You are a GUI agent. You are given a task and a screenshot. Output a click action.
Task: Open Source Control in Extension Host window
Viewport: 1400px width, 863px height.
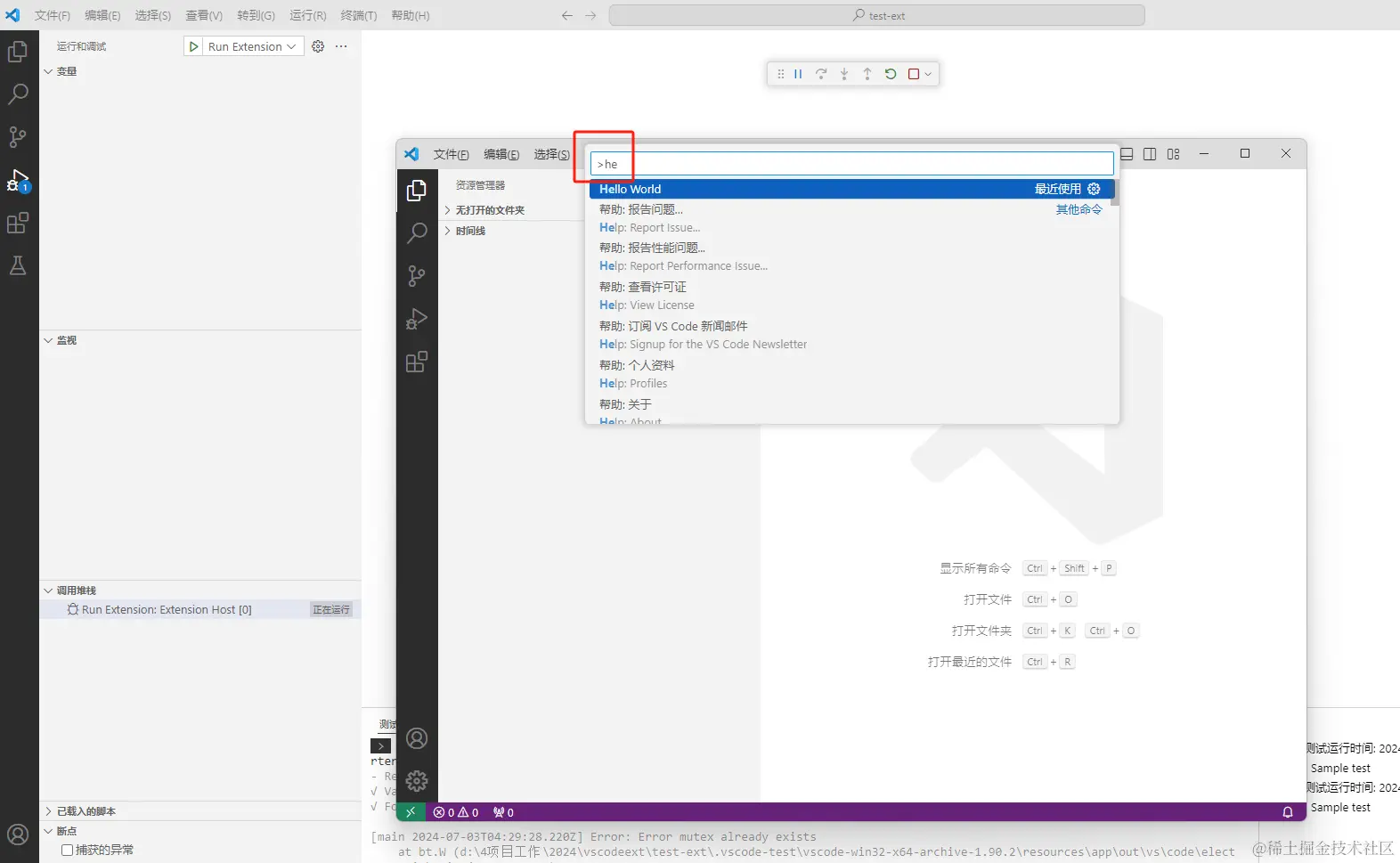pos(417,276)
